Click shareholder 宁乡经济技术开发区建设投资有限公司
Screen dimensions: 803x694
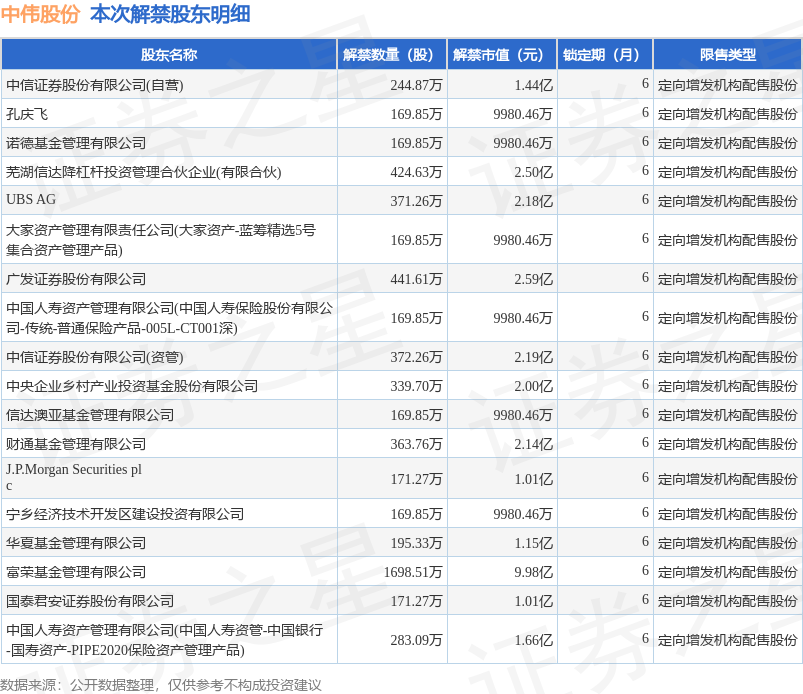coord(125,514)
